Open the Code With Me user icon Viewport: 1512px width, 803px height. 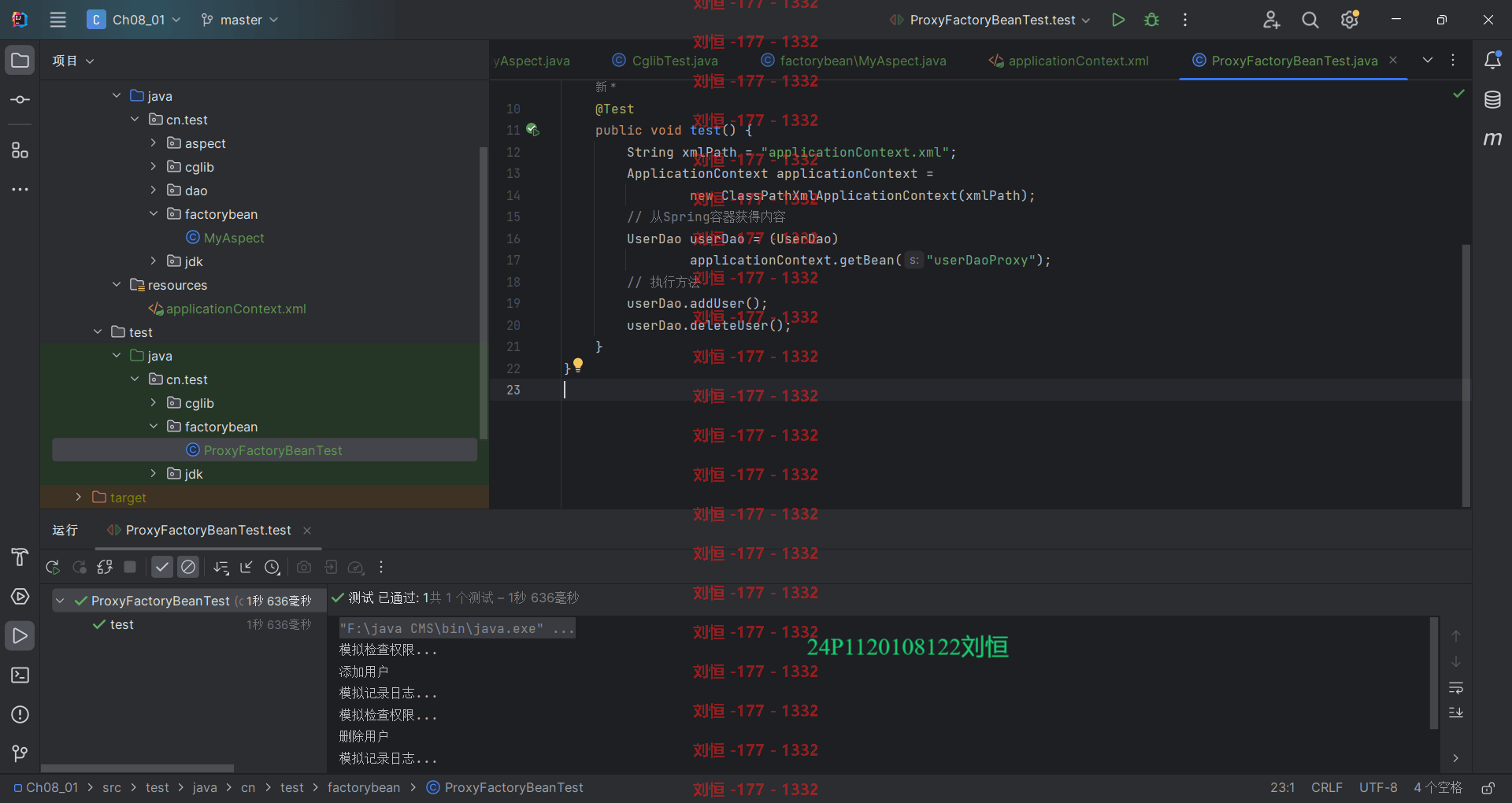click(1271, 20)
